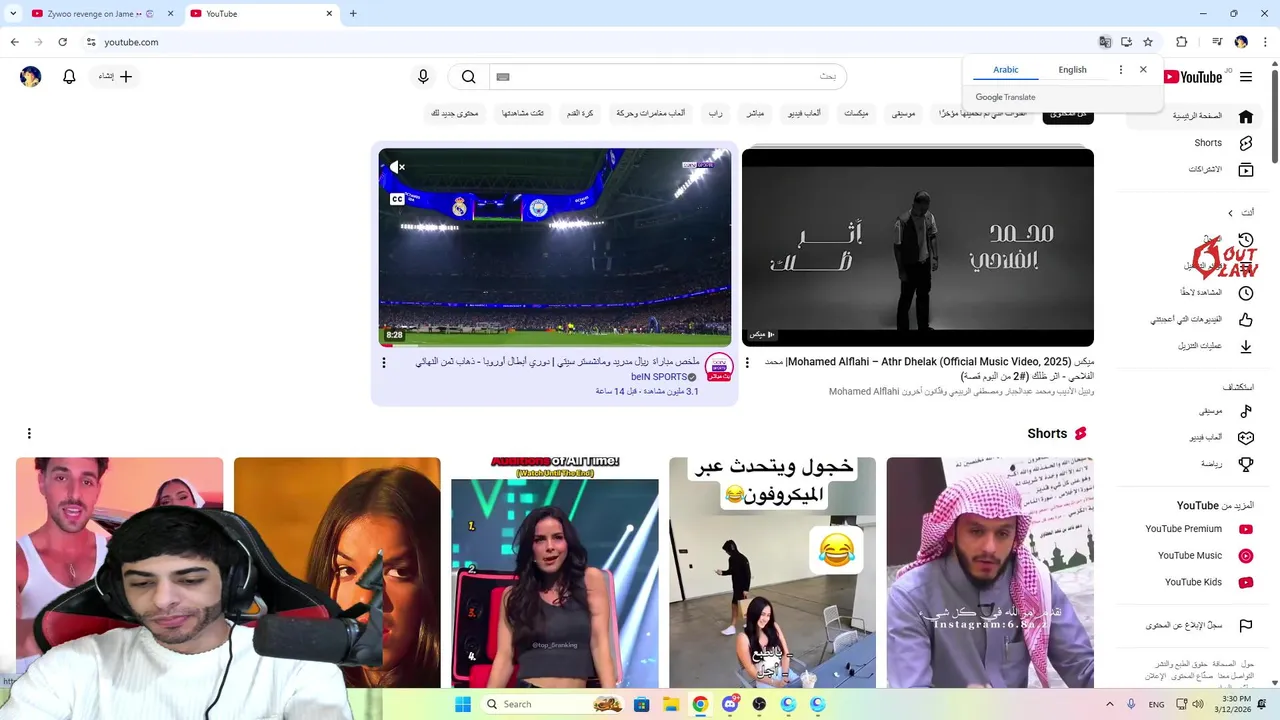Open Chrome extensions puzzle icon
Screen dimensions: 1280x720
click(x=1182, y=42)
